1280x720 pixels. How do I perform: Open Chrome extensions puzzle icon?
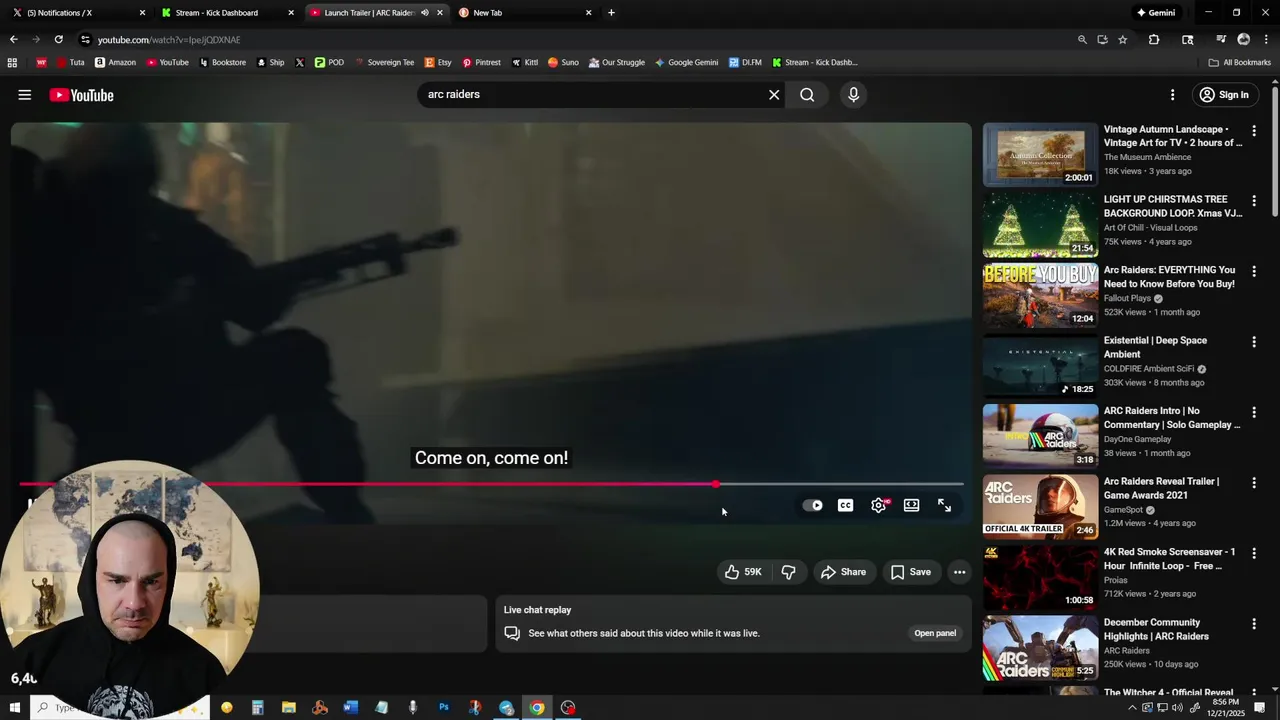point(1154,40)
